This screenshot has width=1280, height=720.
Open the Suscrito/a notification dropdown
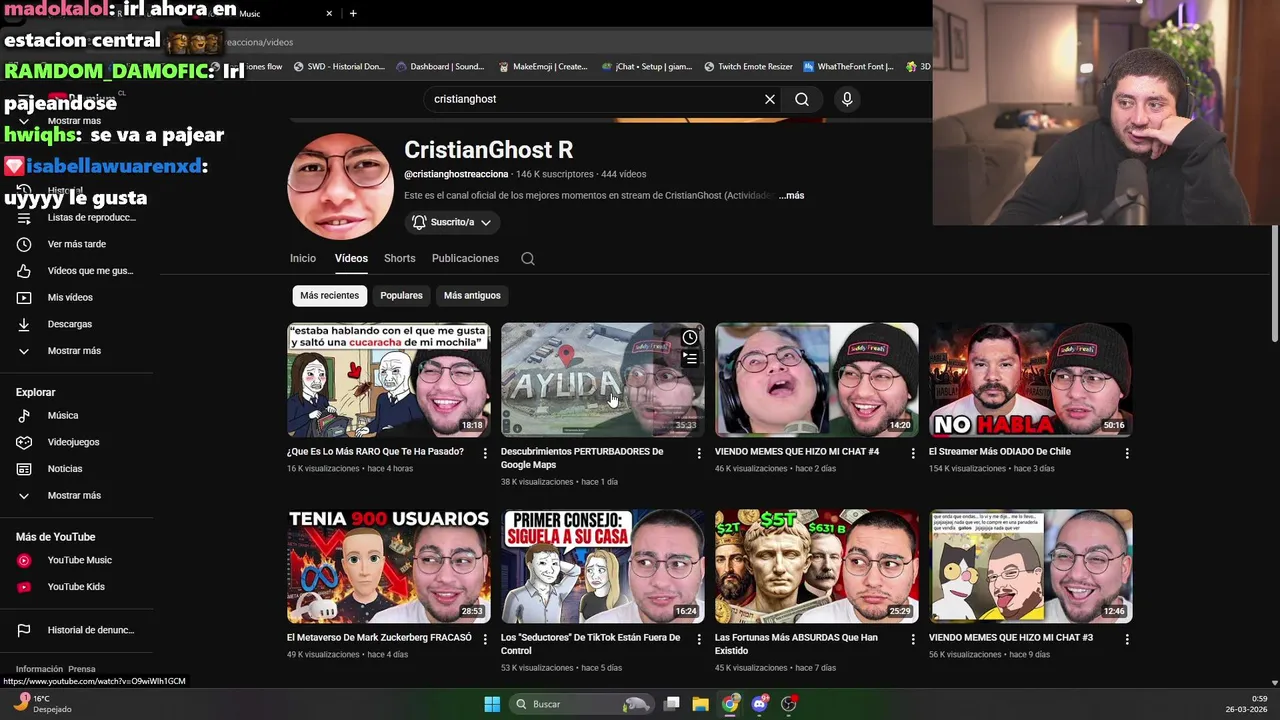[x=452, y=222]
